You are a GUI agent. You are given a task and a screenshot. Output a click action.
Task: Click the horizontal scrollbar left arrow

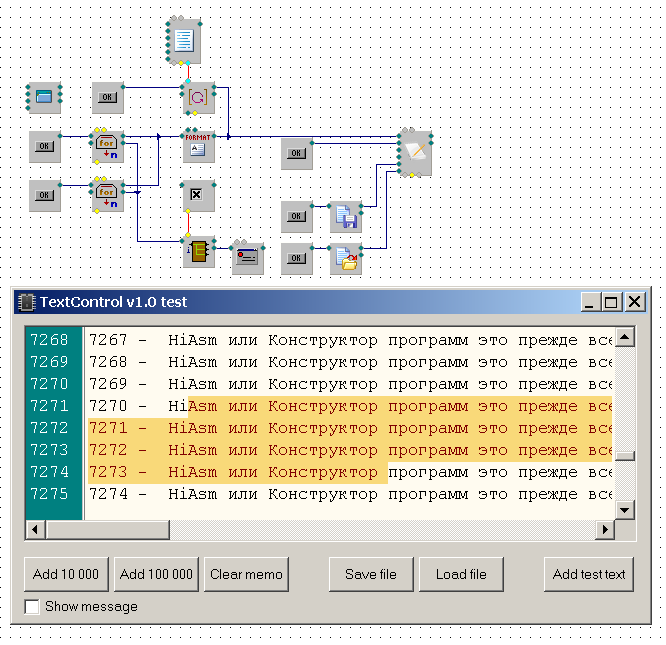tap(35, 530)
